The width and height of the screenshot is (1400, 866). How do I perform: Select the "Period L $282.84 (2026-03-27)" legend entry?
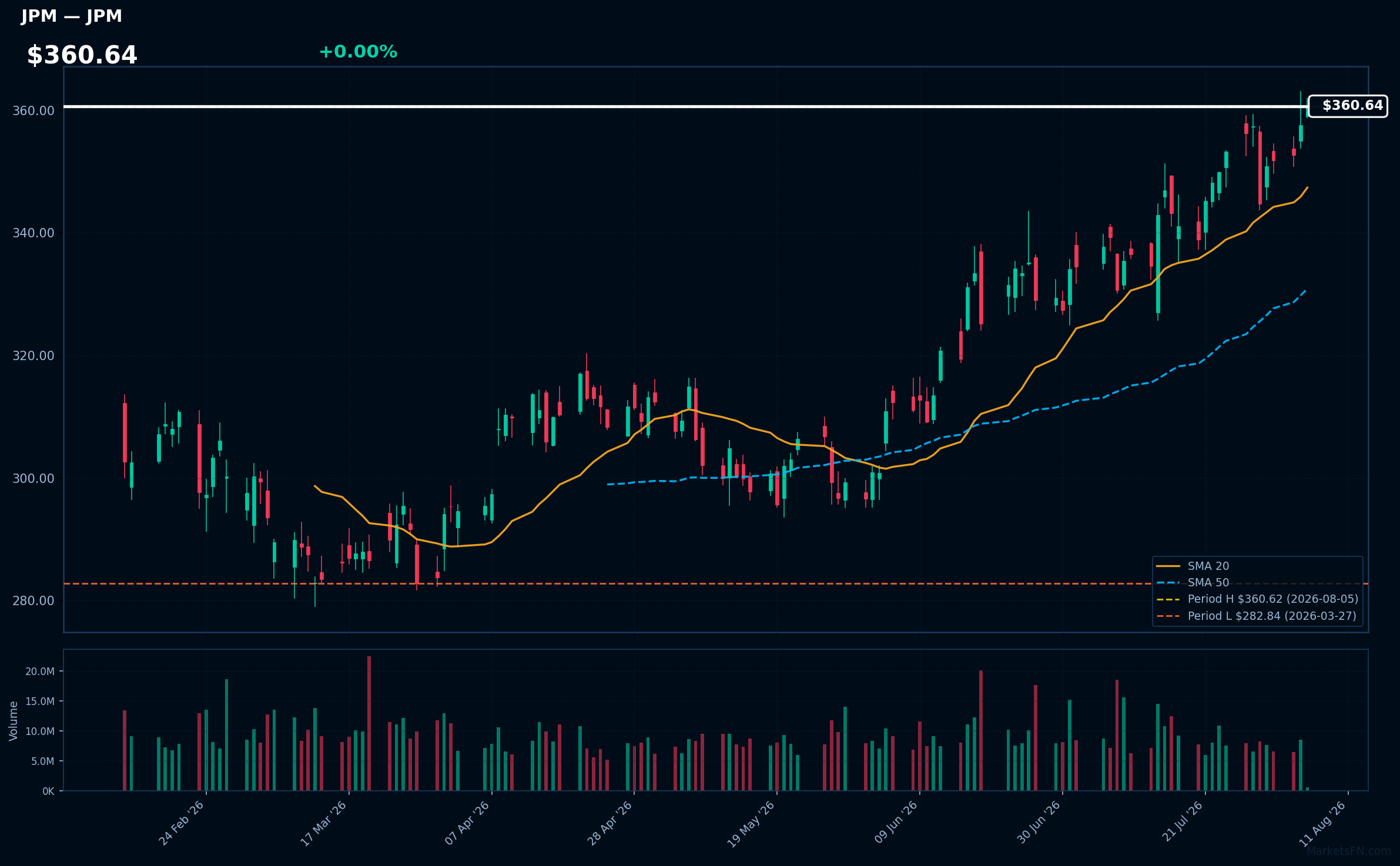point(1272,616)
